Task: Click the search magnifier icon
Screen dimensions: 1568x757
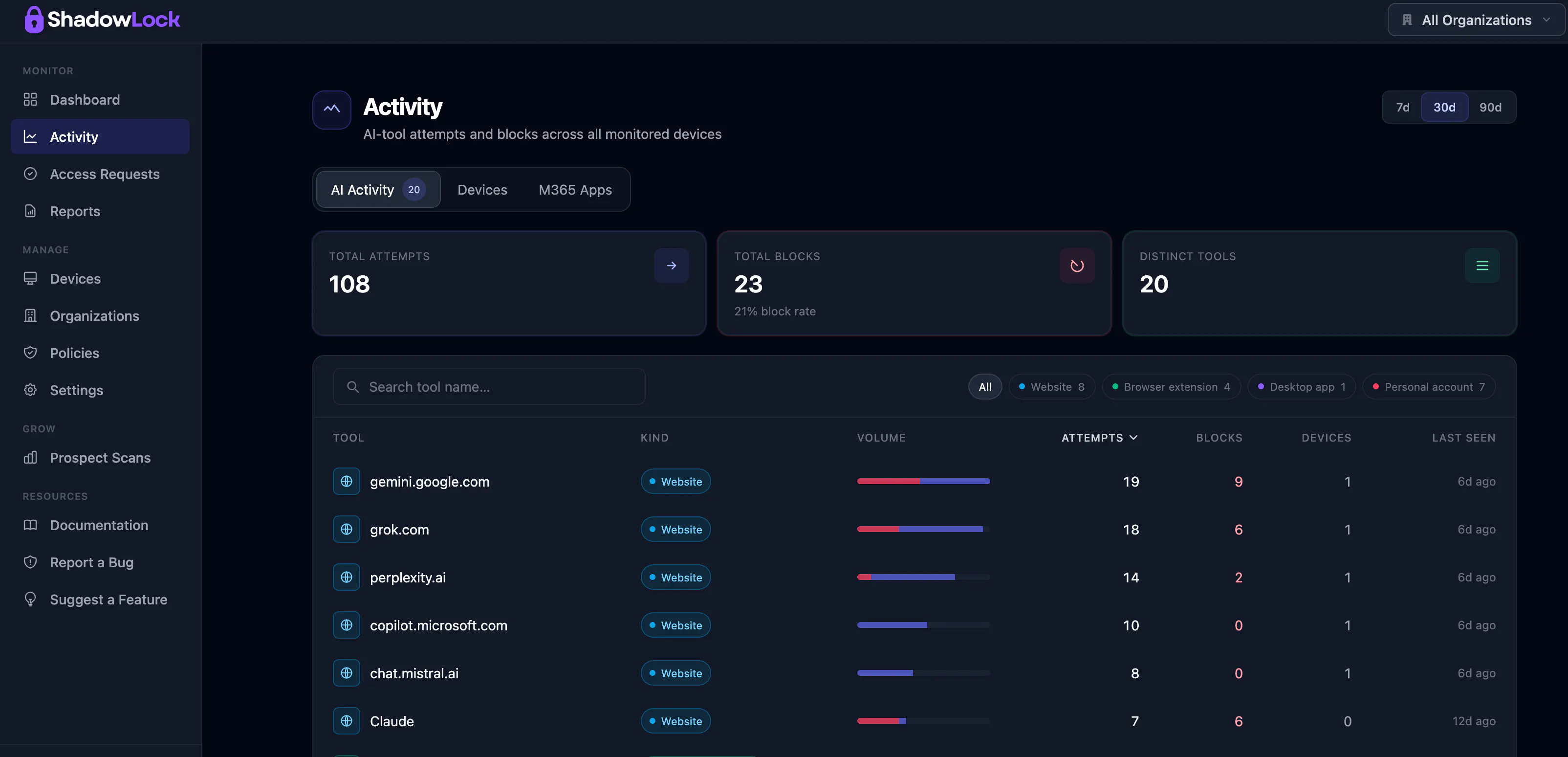Action: (352, 387)
